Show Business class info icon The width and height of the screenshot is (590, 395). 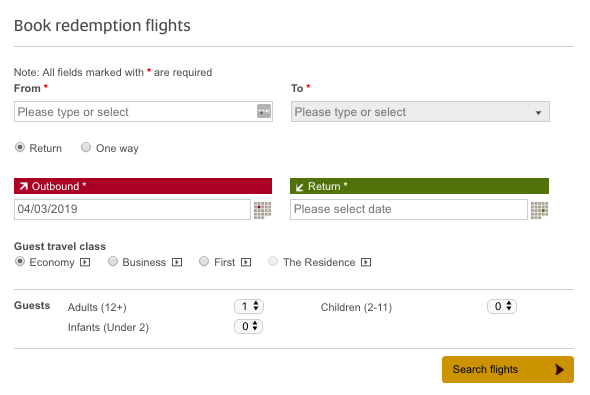[x=177, y=262]
